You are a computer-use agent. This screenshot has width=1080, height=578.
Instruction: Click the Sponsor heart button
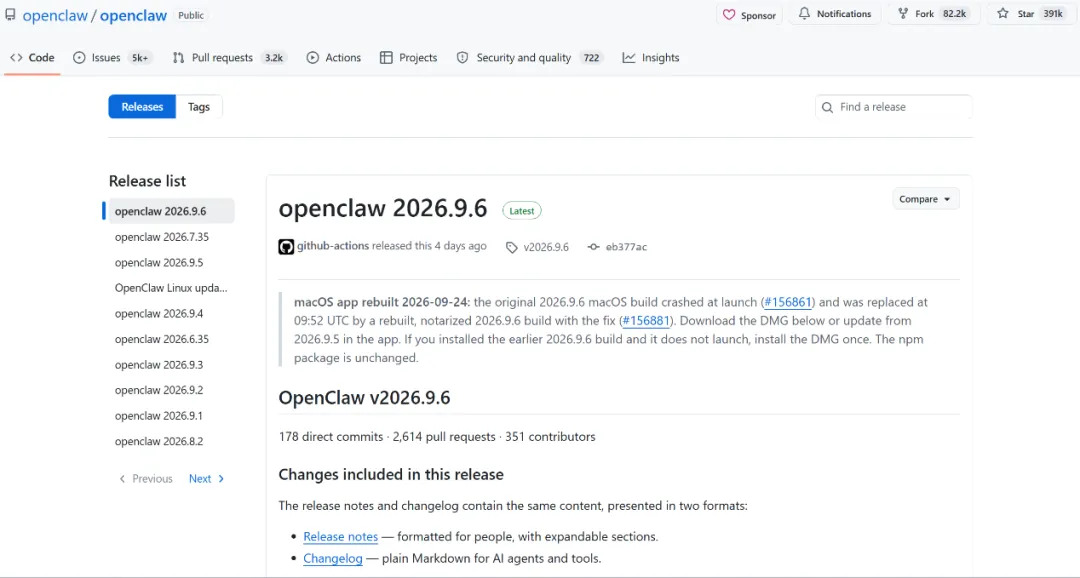[x=749, y=14]
